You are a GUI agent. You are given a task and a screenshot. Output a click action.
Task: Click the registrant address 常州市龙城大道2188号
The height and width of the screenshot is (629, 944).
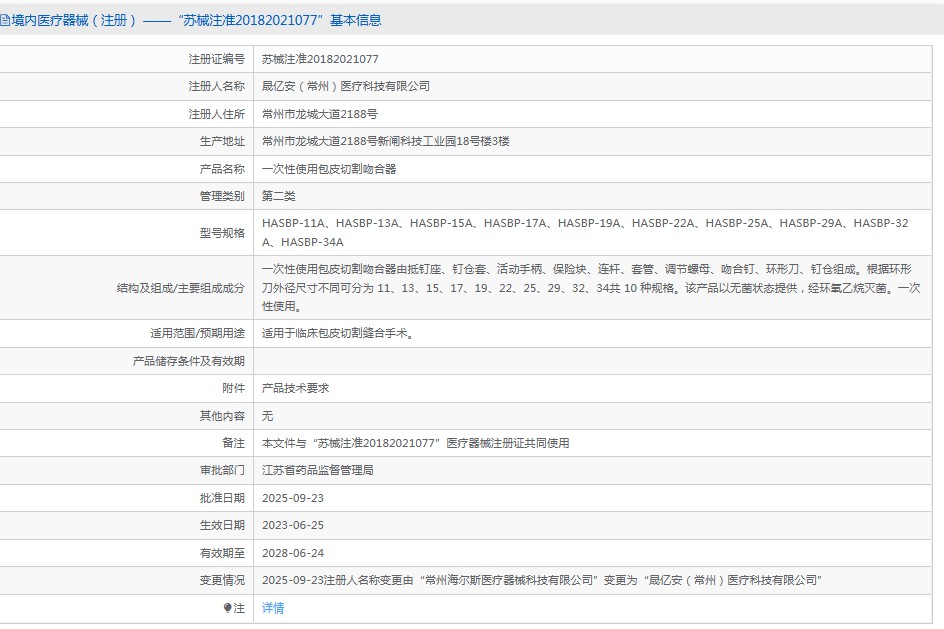tap(319, 115)
